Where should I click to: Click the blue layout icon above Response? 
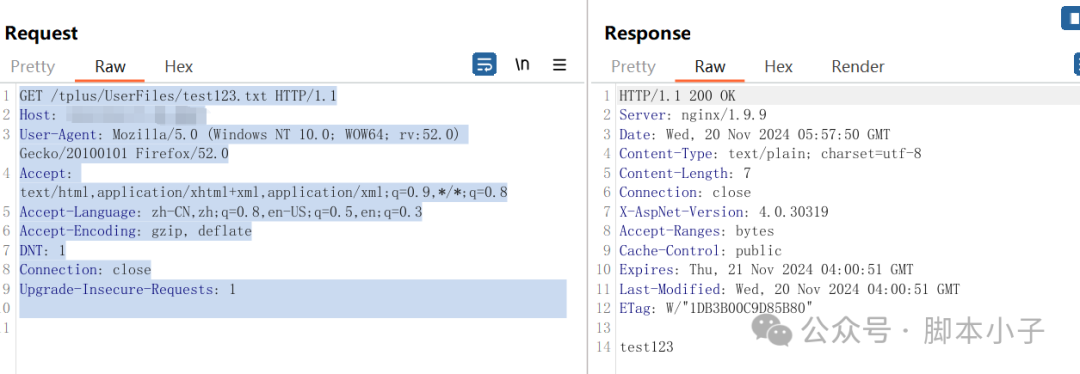point(1070,19)
